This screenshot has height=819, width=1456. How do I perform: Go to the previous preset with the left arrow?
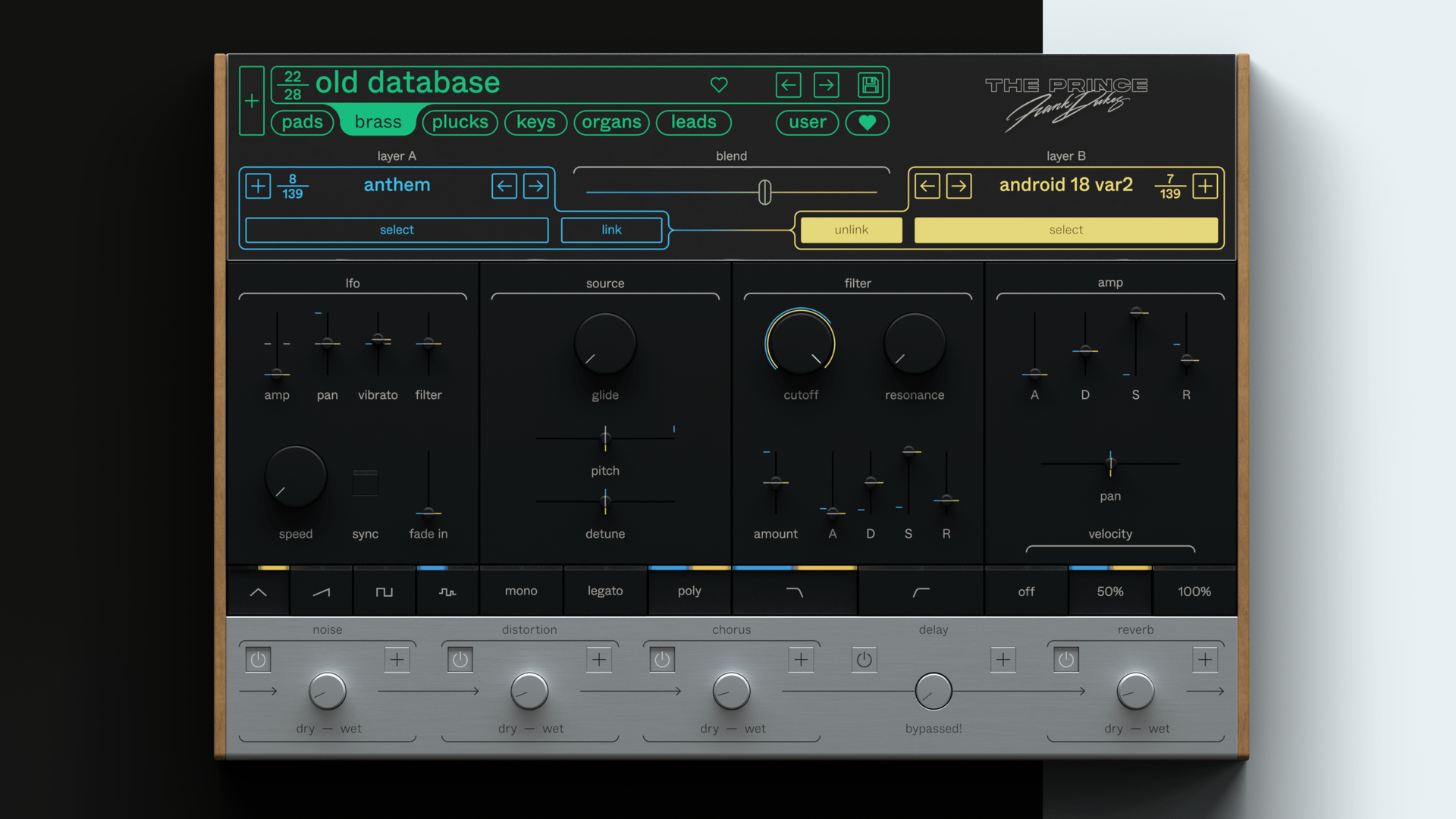[x=789, y=85]
